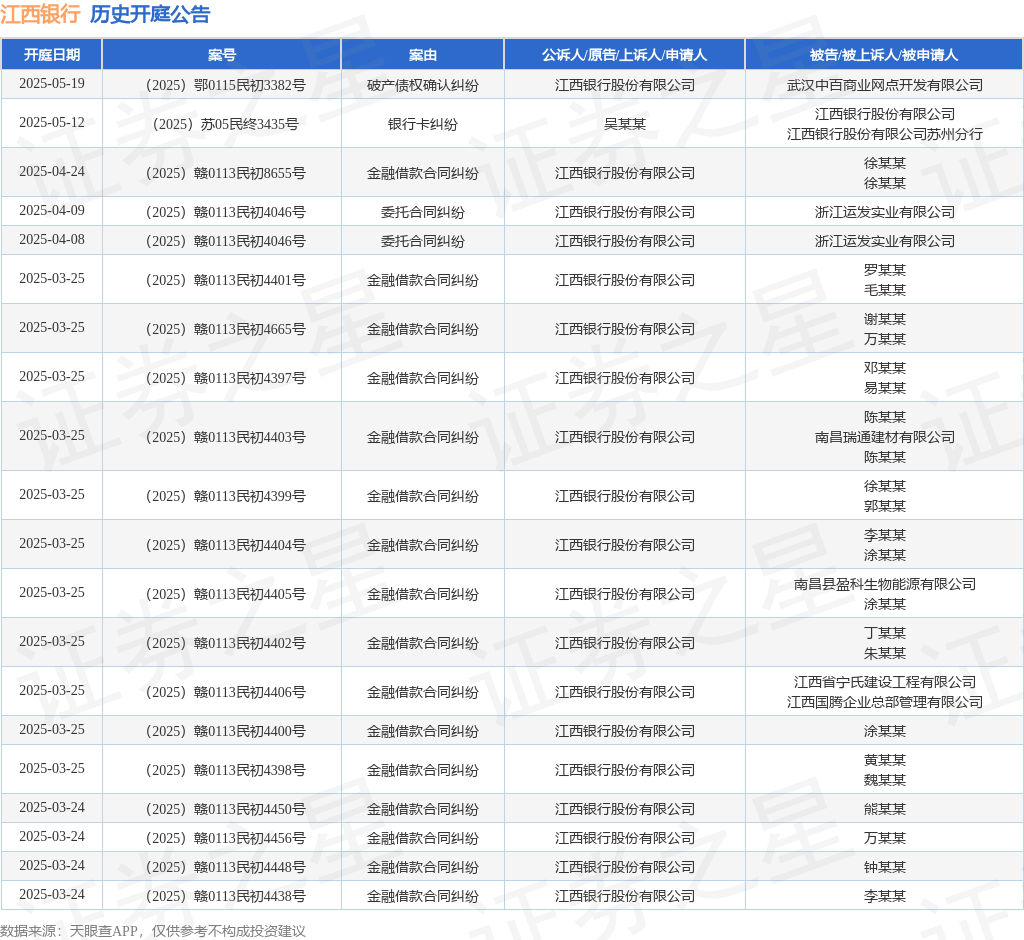Click the 破产债权确认纠纷 cause cell
Image resolution: width=1024 pixels, height=940 pixels.
(x=423, y=85)
